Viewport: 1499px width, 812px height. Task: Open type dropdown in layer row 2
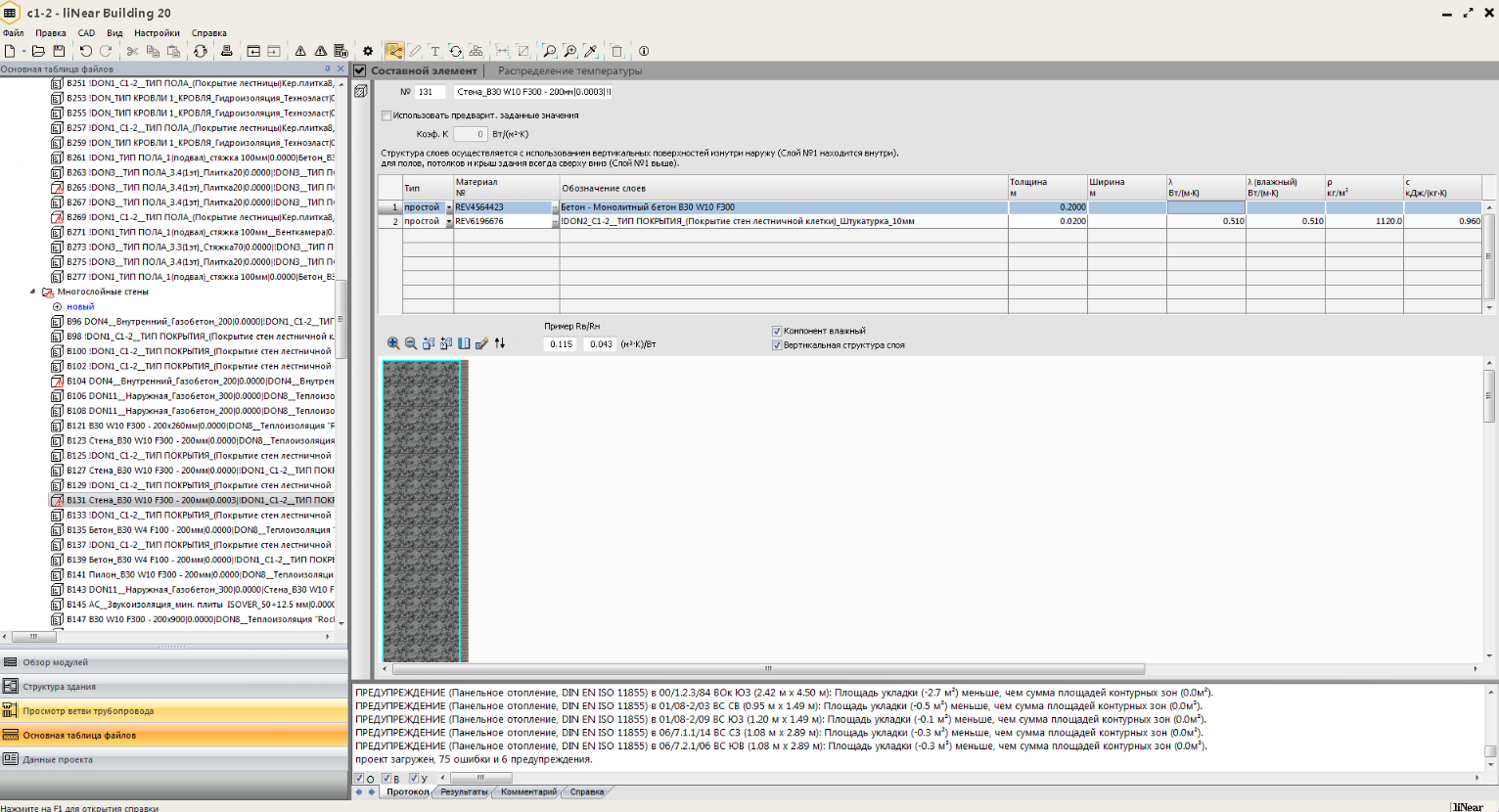point(449,222)
